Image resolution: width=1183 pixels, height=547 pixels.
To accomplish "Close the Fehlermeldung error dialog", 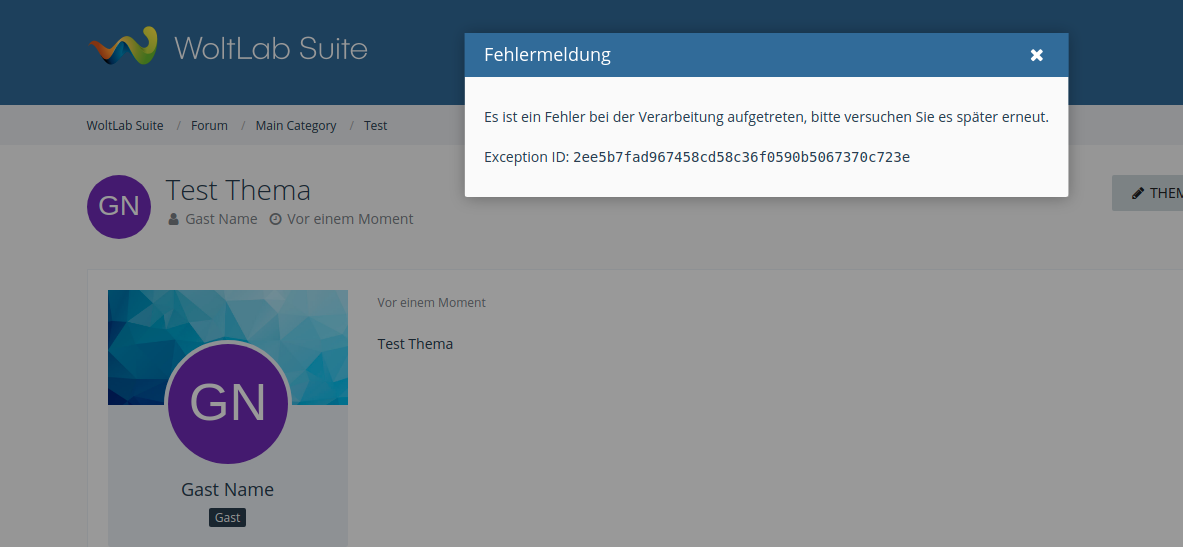I will (x=1037, y=55).
